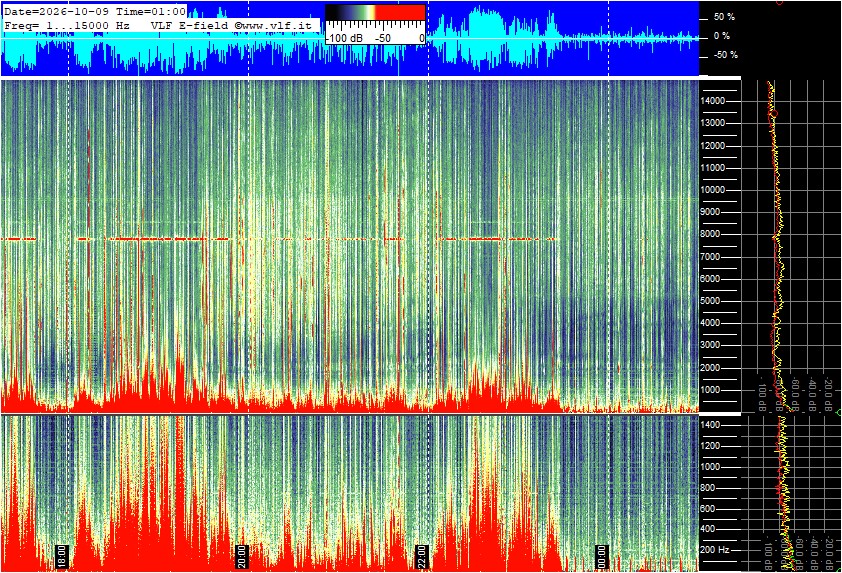842x573 pixels.
Task: Click the 50 % amplitude axis label
Action: pos(724,17)
